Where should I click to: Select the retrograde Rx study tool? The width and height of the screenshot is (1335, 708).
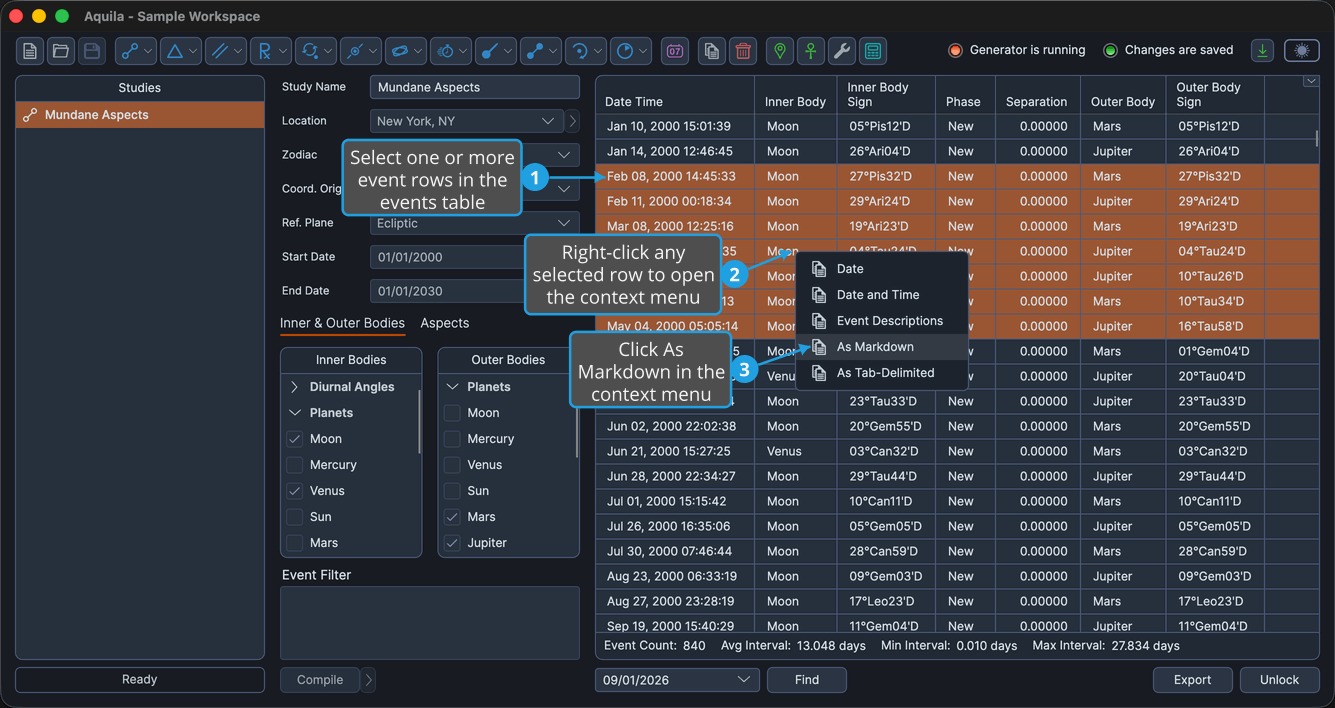(264, 51)
